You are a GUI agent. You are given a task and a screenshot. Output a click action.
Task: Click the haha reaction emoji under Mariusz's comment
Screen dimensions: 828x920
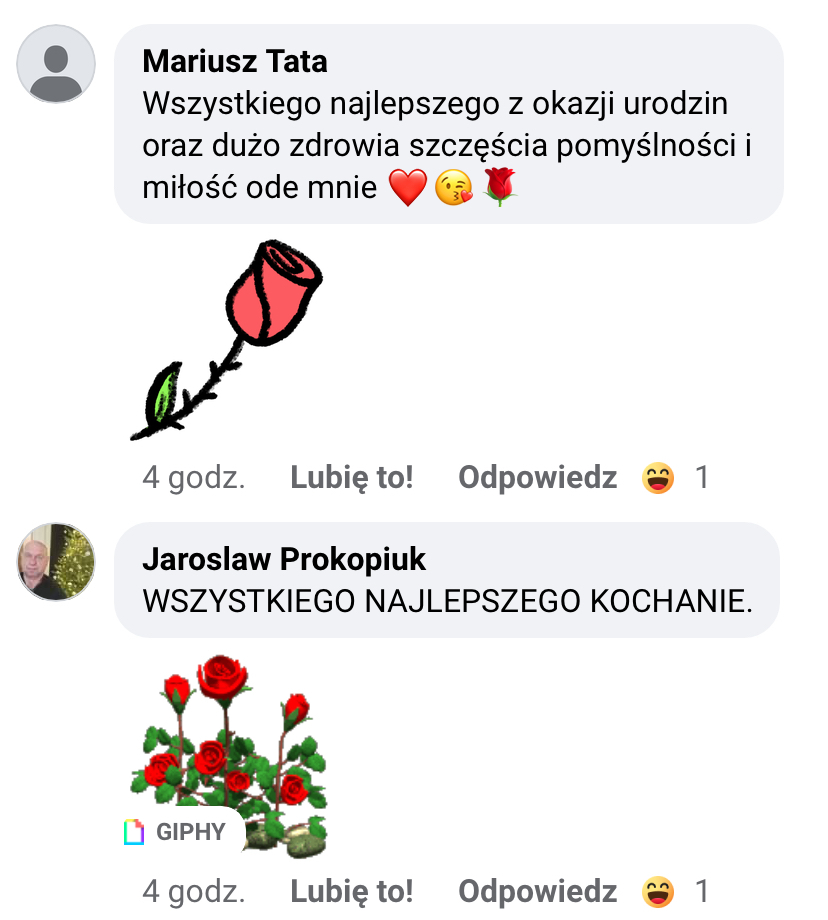658,478
